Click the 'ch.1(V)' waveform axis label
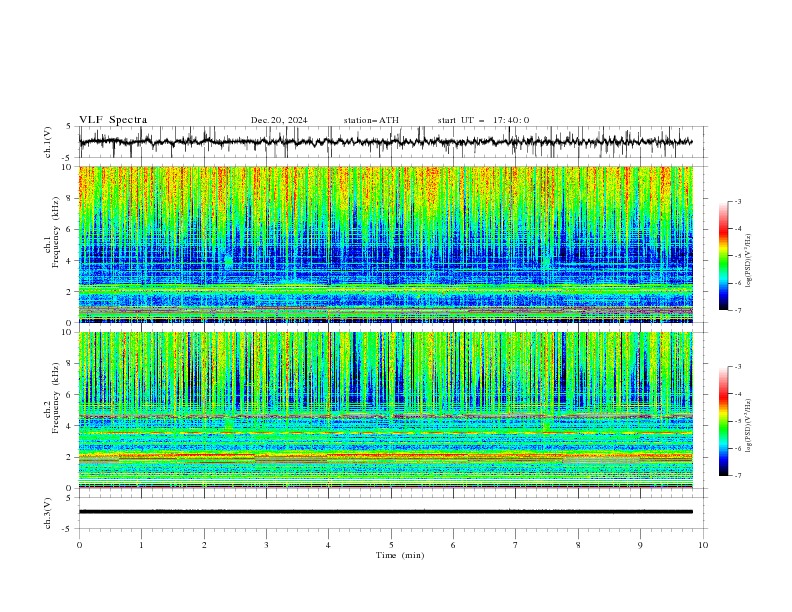The width and height of the screenshot is (792, 612). (48, 142)
